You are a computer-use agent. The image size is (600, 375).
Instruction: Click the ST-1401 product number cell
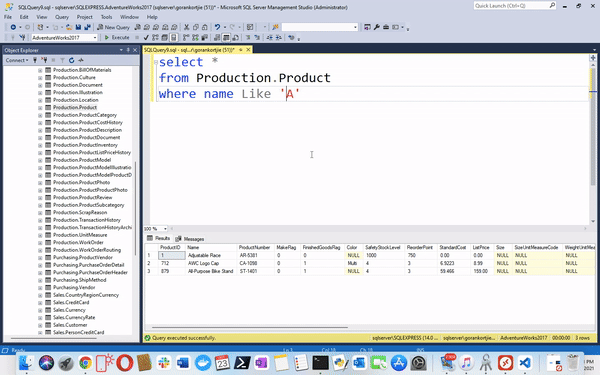256,271
